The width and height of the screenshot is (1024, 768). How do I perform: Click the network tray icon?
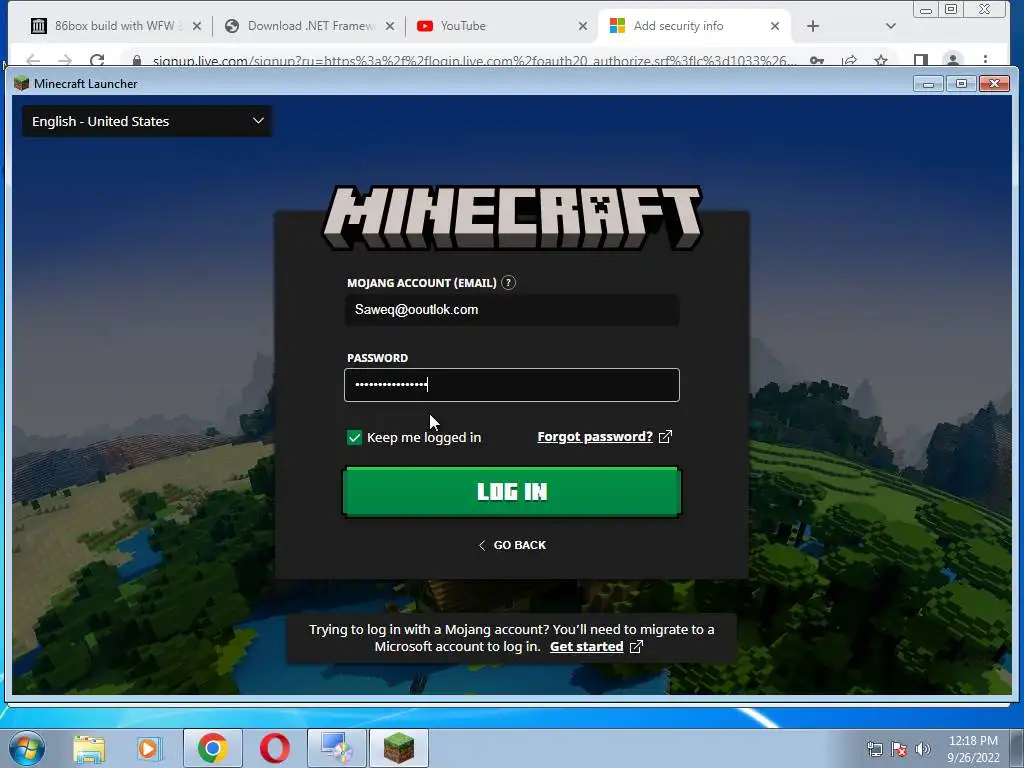[x=874, y=749]
